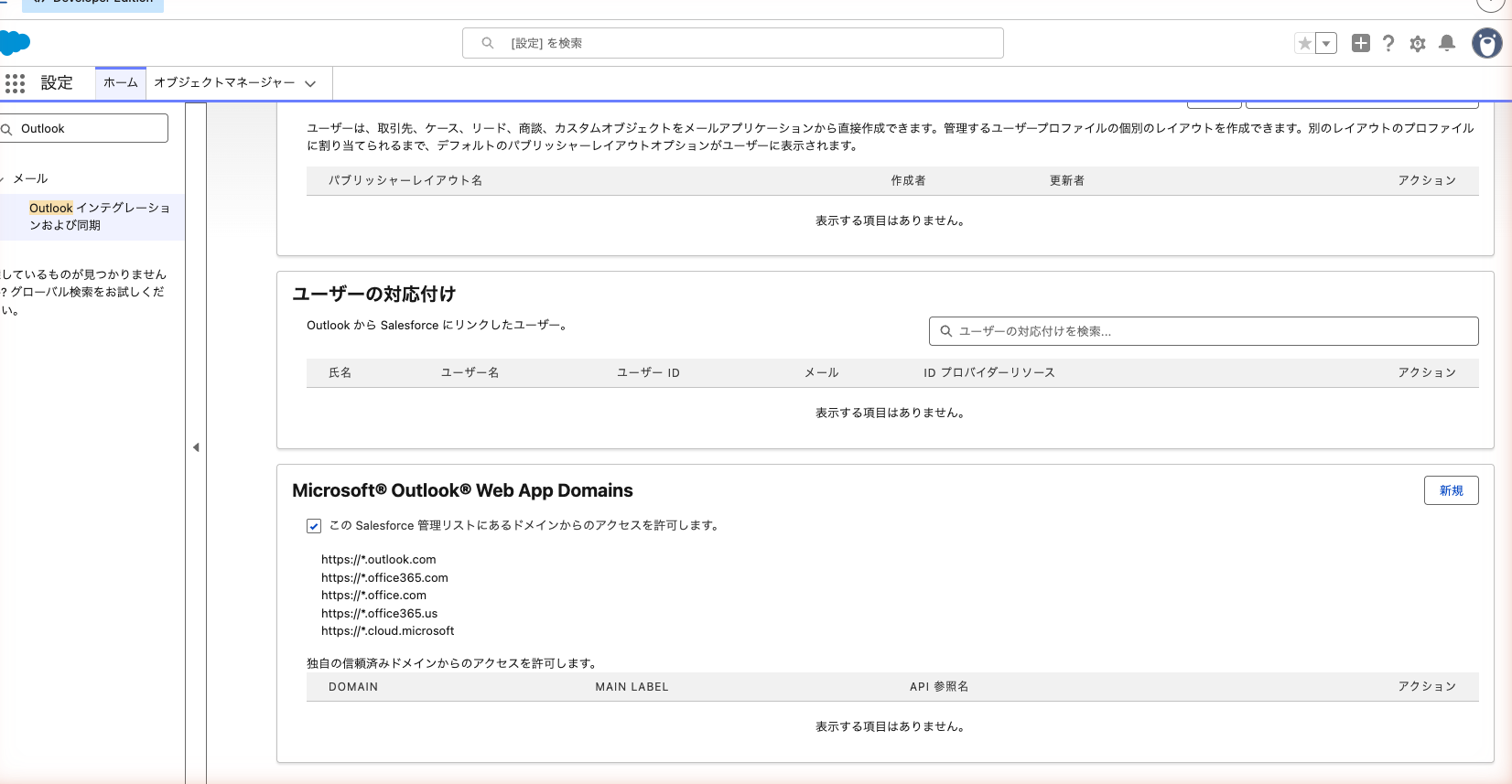Viewport: 1512px width, 784px height.
Task: Click magnifier icon in user mapping search
Action: [x=946, y=331]
